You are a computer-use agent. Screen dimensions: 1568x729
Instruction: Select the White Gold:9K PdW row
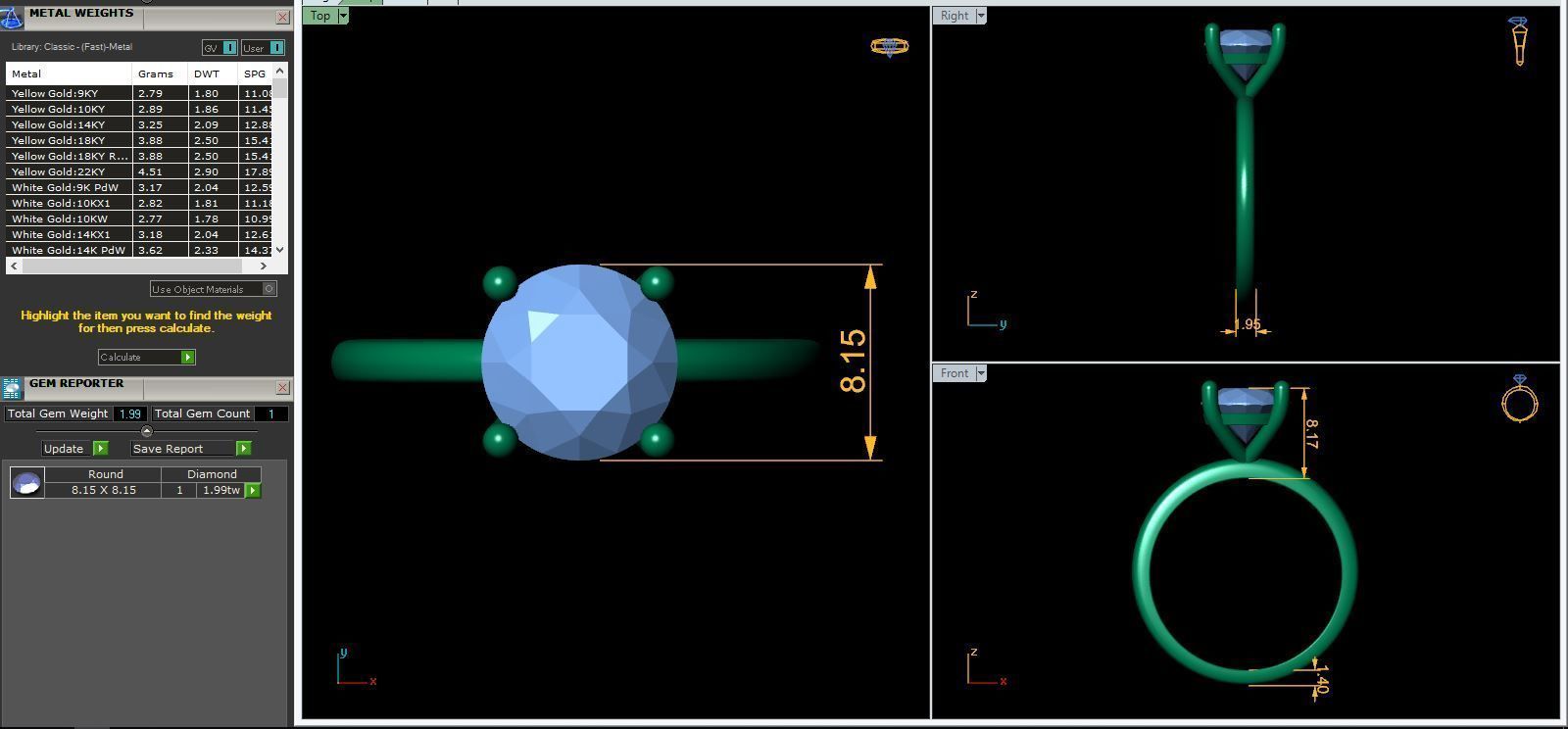pos(139,187)
